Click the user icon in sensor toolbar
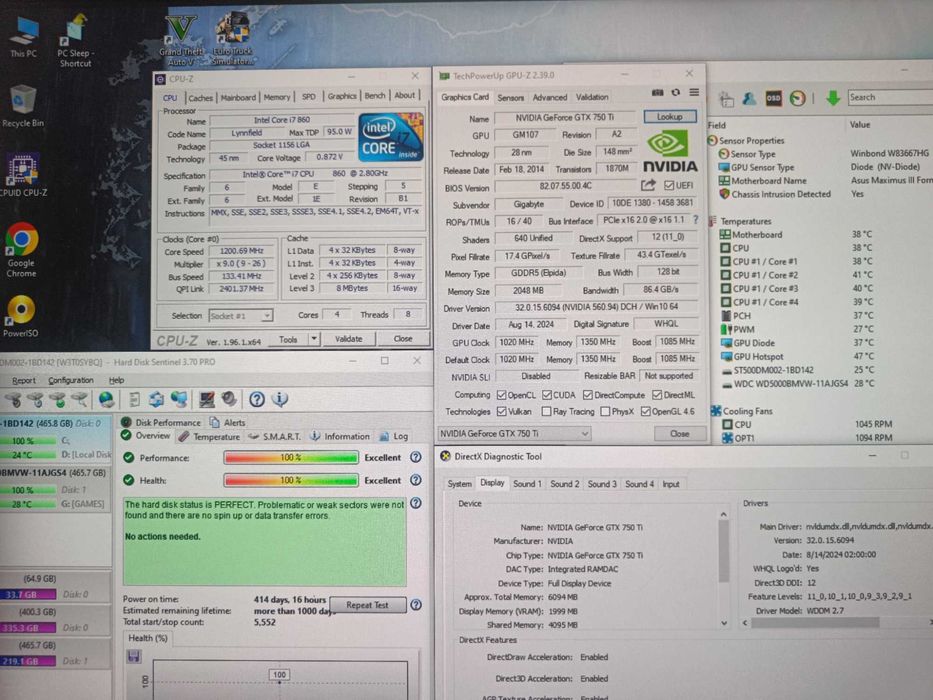The width and height of the screenshot is (933, 700). (x=749, y=99)
